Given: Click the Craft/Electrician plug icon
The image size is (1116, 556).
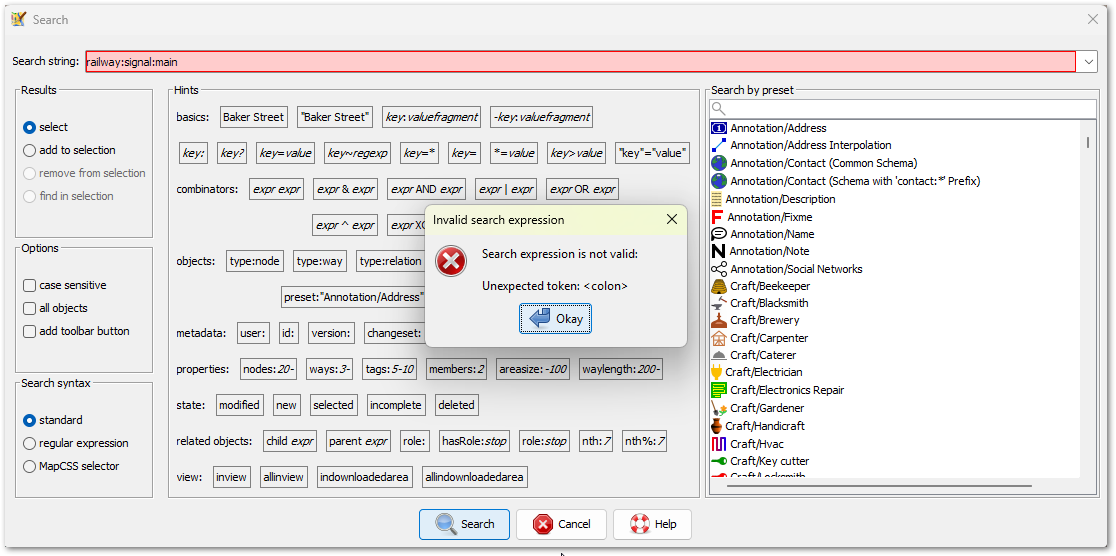Looking at the screenshot, I should (717, 372).
